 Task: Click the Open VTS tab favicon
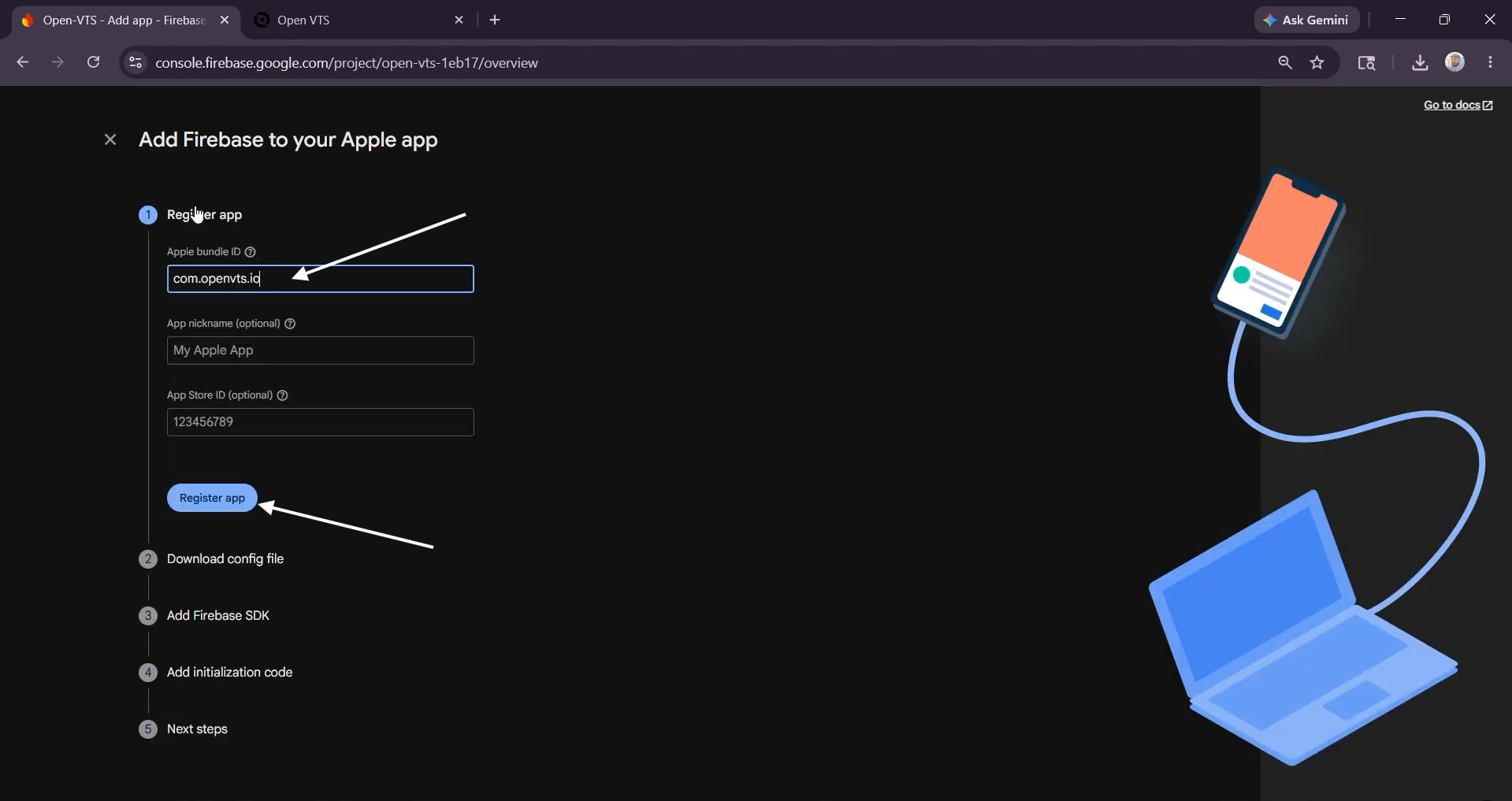pos(262,20)
